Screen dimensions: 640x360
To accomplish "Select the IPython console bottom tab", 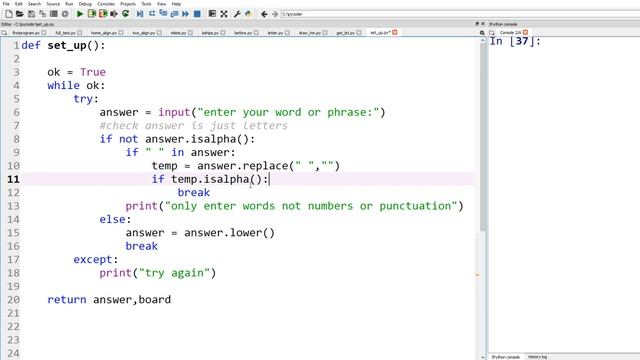I will tap(505, 357).
